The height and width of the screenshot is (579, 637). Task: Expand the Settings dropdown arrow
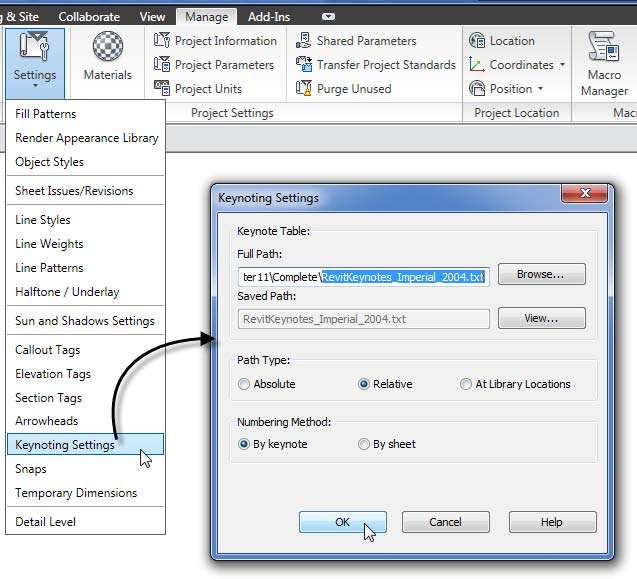tap(35, 86)
